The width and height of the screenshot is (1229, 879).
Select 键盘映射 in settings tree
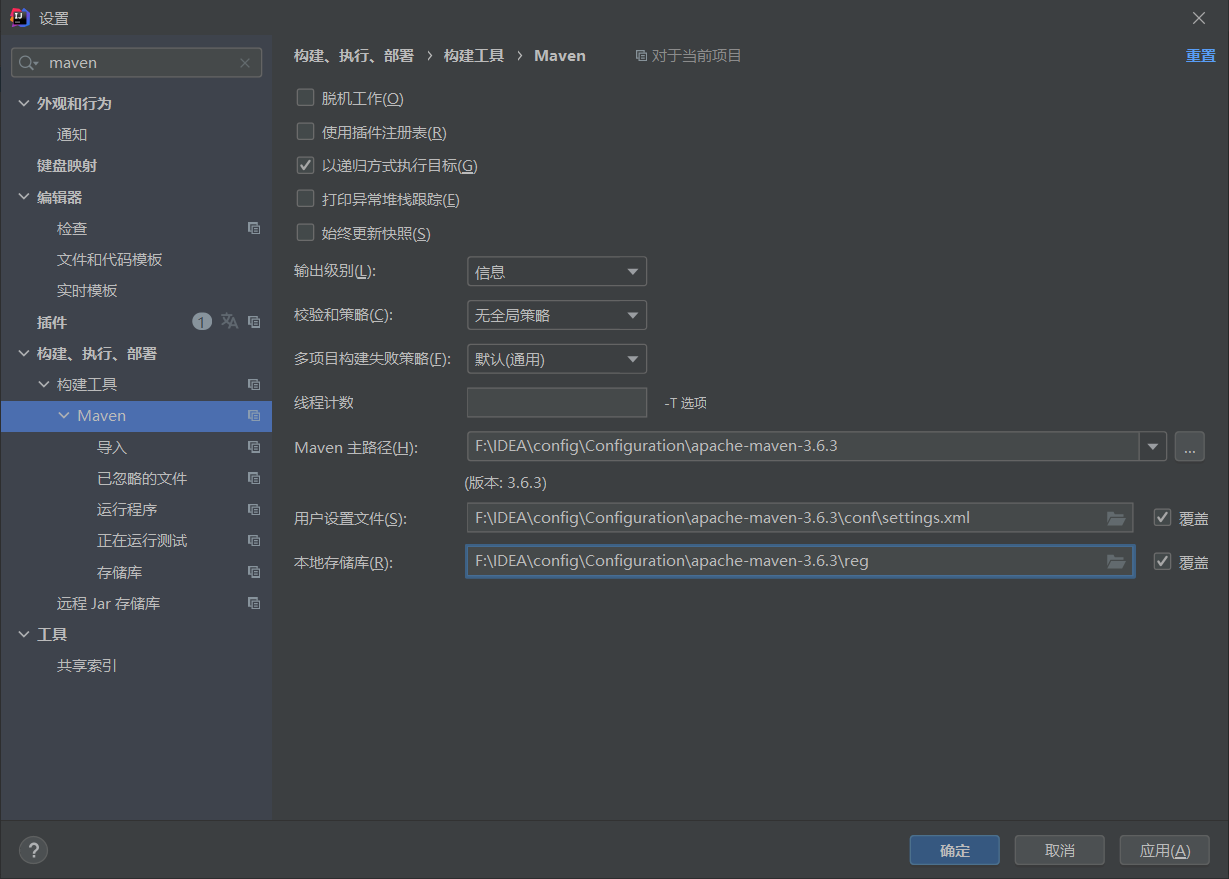click(67, 166)
